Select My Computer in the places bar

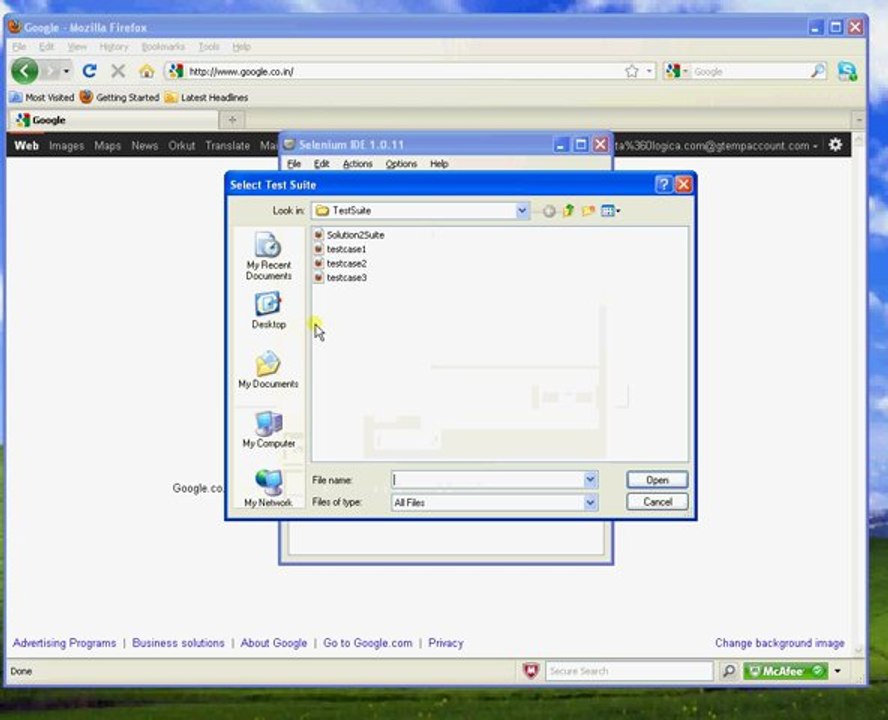click(268, 429)
